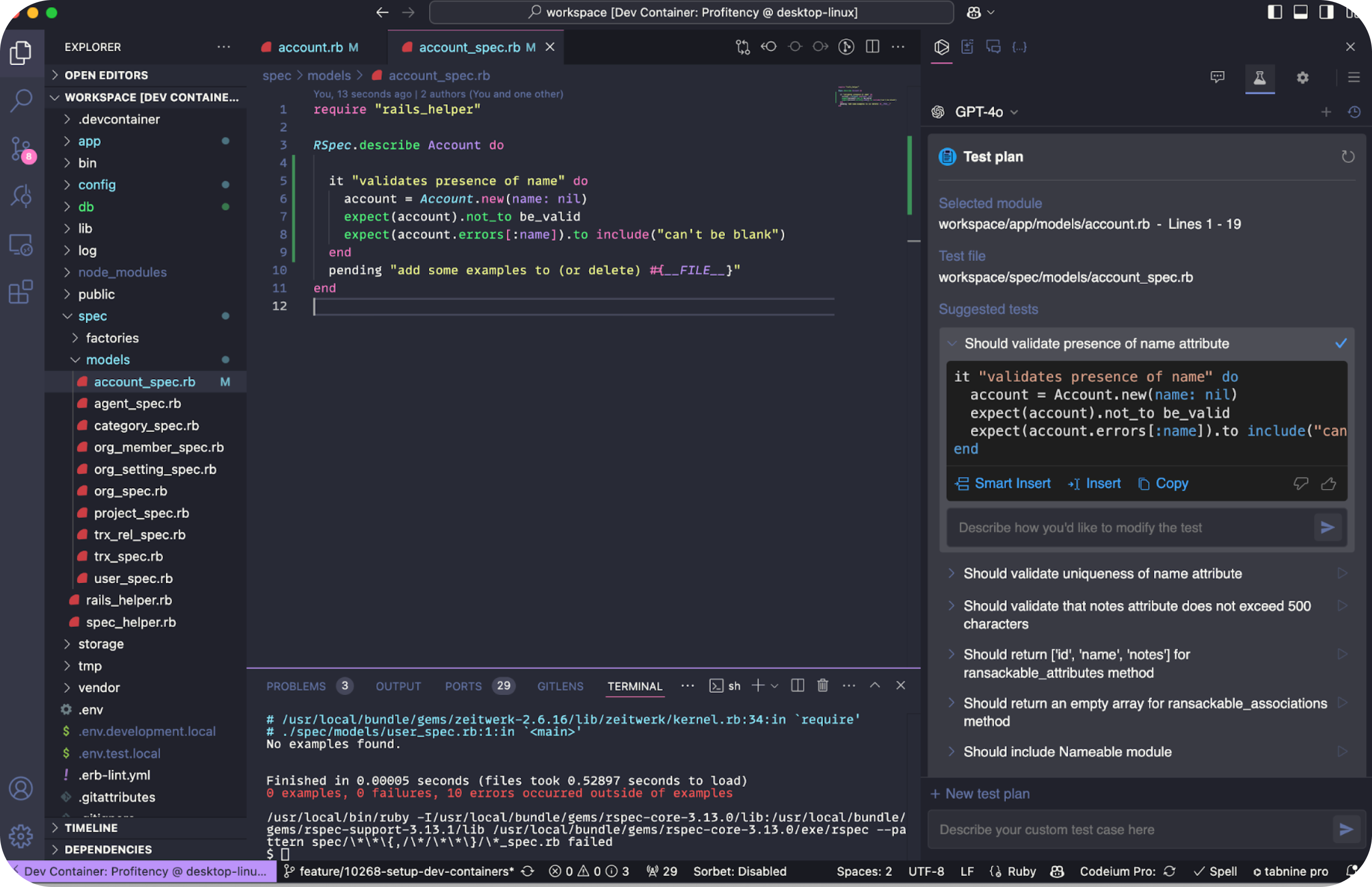Open the PROBLEMS panel tab
The height and width of the screenshot is (887, 1372).
pyautogui.click(x=296, y=686)
